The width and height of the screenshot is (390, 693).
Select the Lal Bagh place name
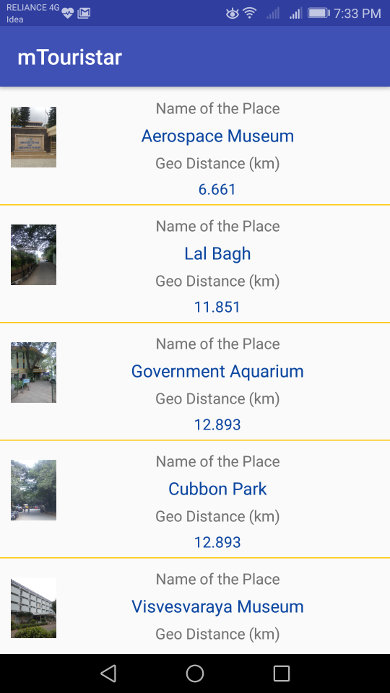pos(218,254)
